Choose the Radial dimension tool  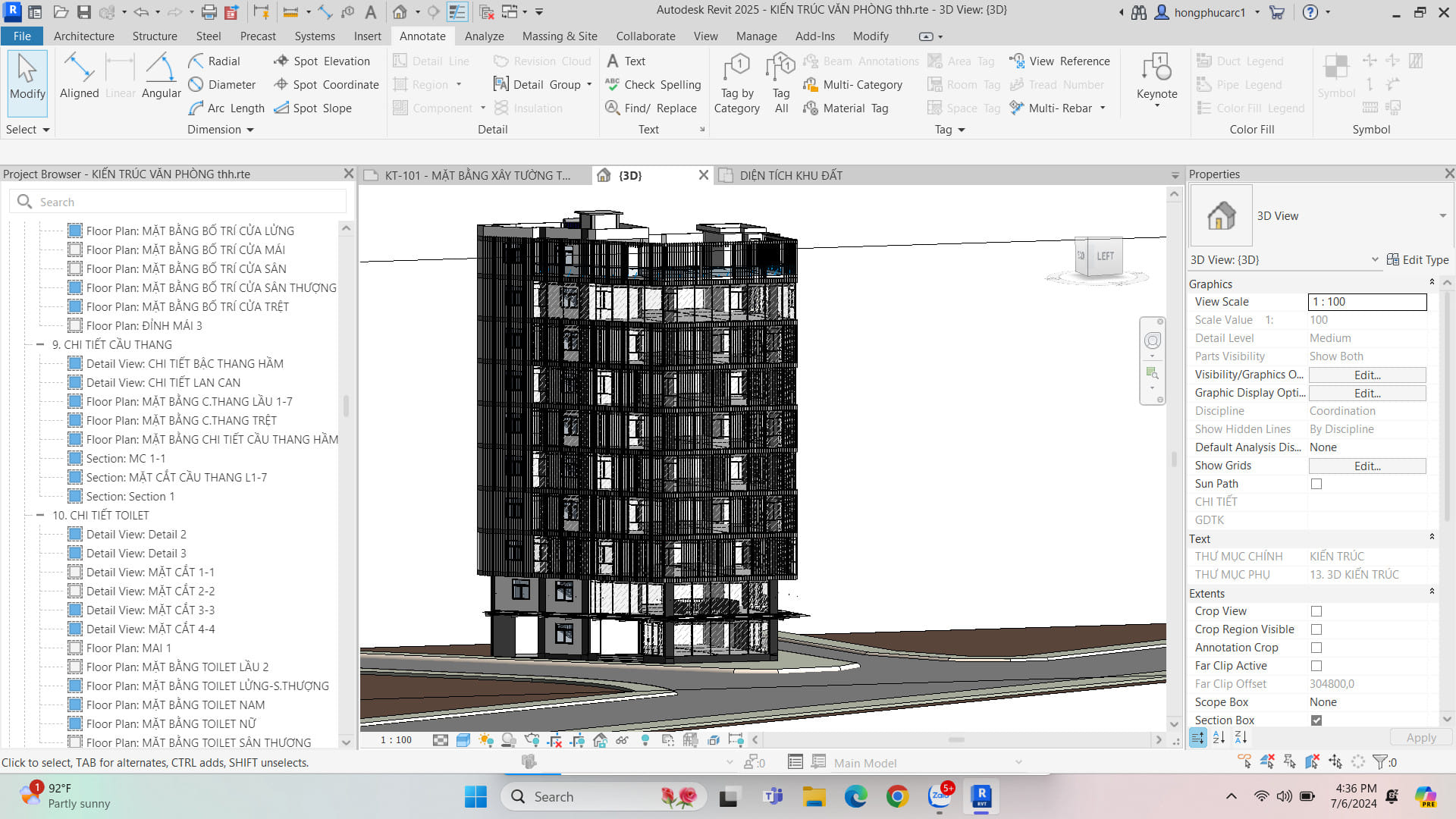[x=215, y=61]
